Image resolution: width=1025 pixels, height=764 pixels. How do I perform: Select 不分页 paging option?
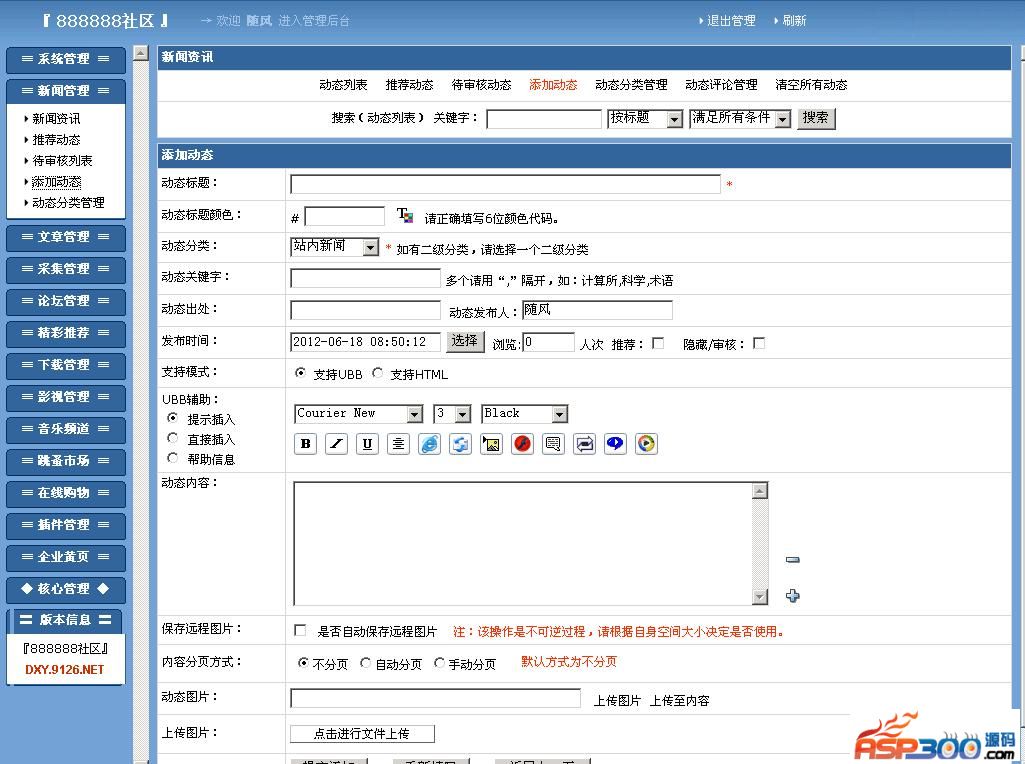tap(303, 663)
